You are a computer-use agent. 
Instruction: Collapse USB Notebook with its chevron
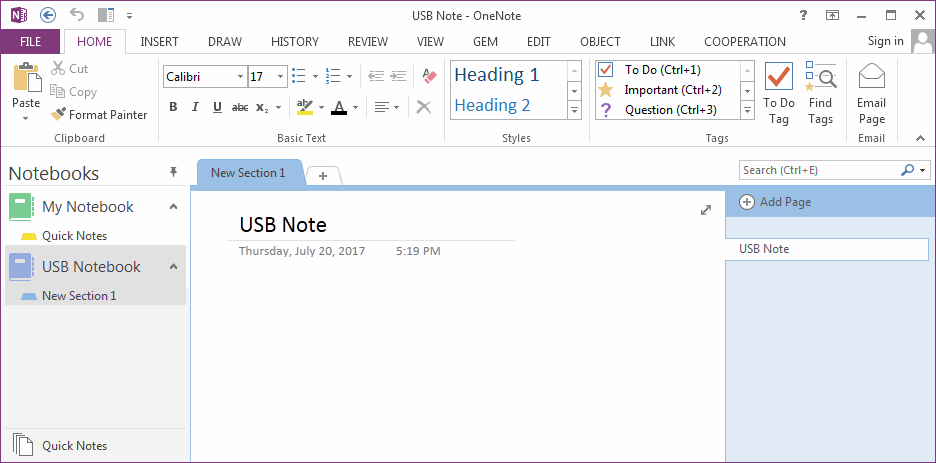[x=173, y=267]
